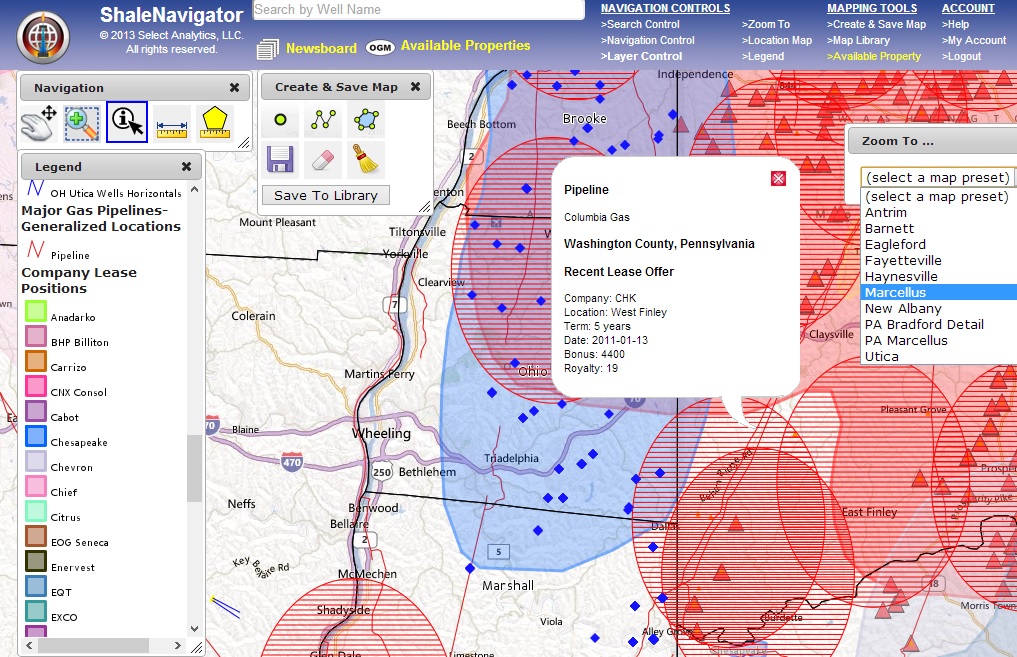Viewport: 1017px width, 657px height.
Task: Open Layer Control from navigation controls
Action: pos(641,56)
